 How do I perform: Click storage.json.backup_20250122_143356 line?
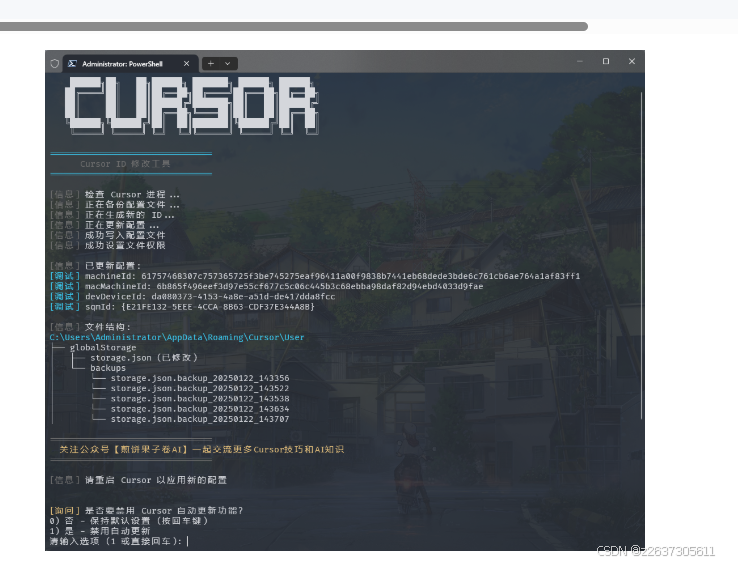click(200, 378)
